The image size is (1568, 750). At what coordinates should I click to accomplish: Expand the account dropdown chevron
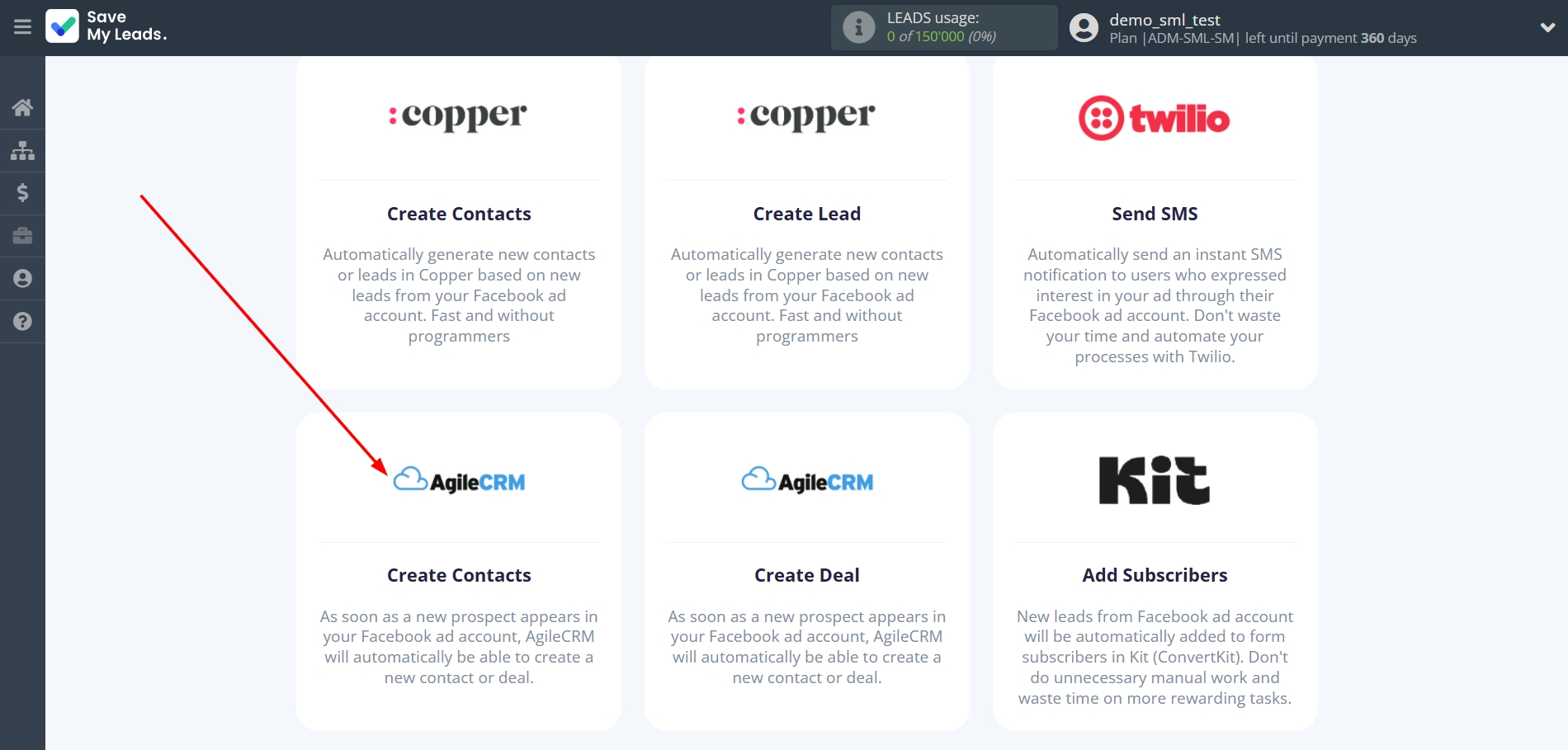(1547, 27)
